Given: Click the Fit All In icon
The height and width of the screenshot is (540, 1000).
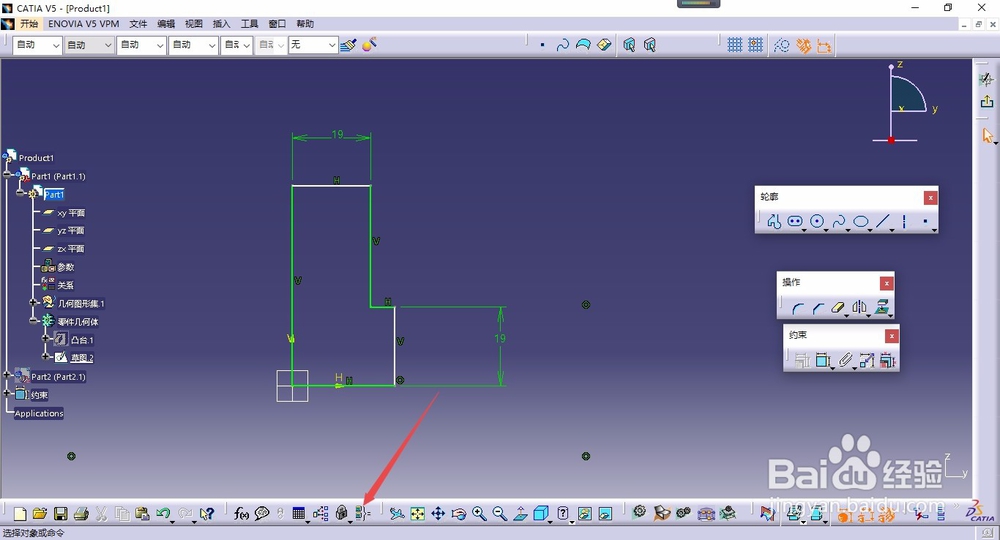Looking at the screenshot, I should (418, 514).
